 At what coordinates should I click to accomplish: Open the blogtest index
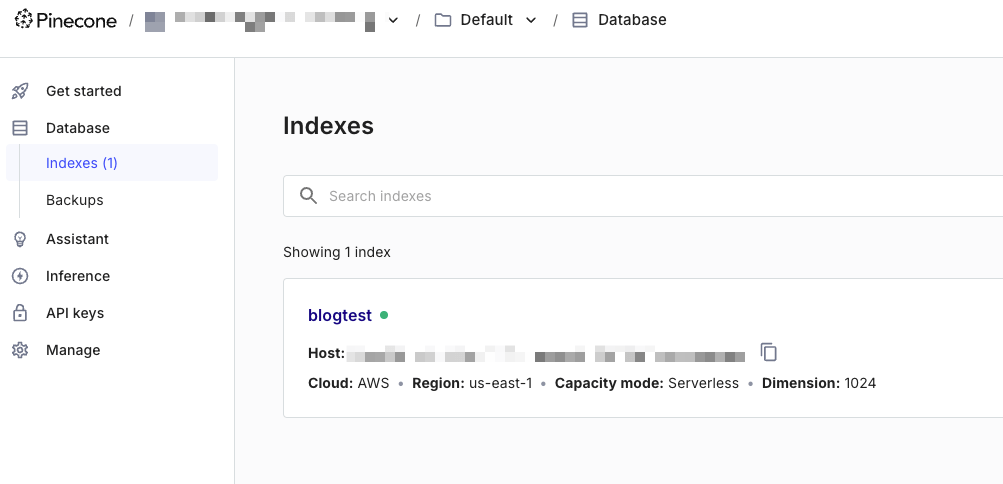(340, 315)
